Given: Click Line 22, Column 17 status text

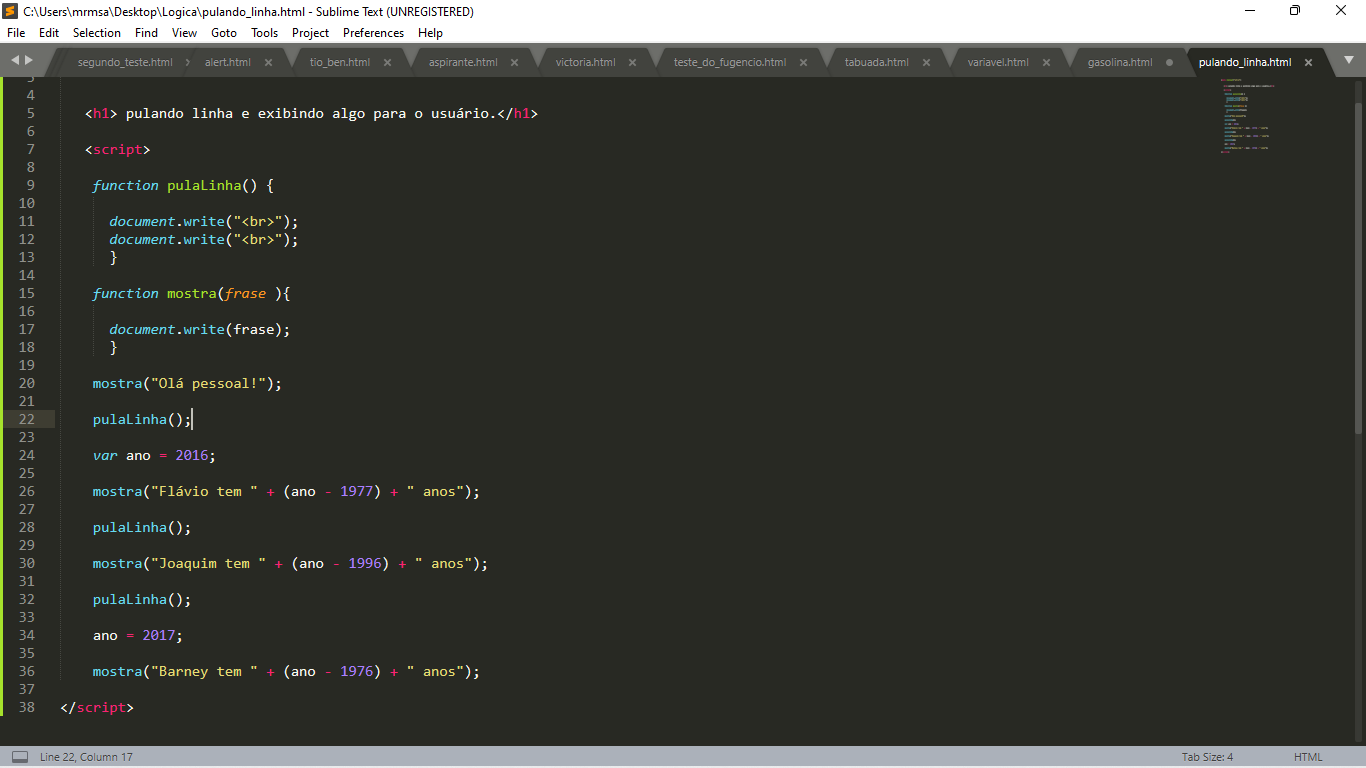Looking at the screenshot, I should (86, 757).
